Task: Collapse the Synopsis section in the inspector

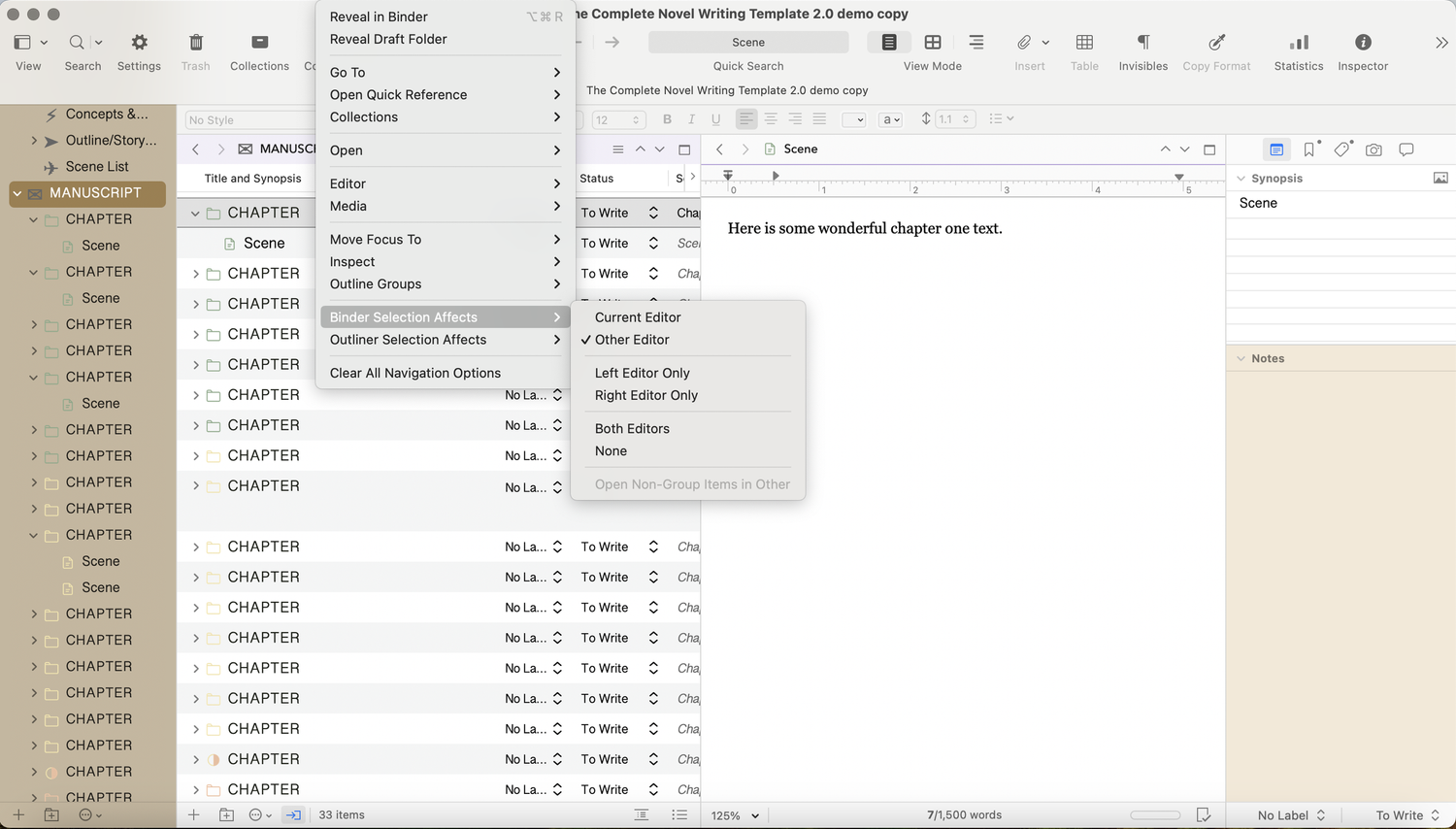Action: 1241,178
